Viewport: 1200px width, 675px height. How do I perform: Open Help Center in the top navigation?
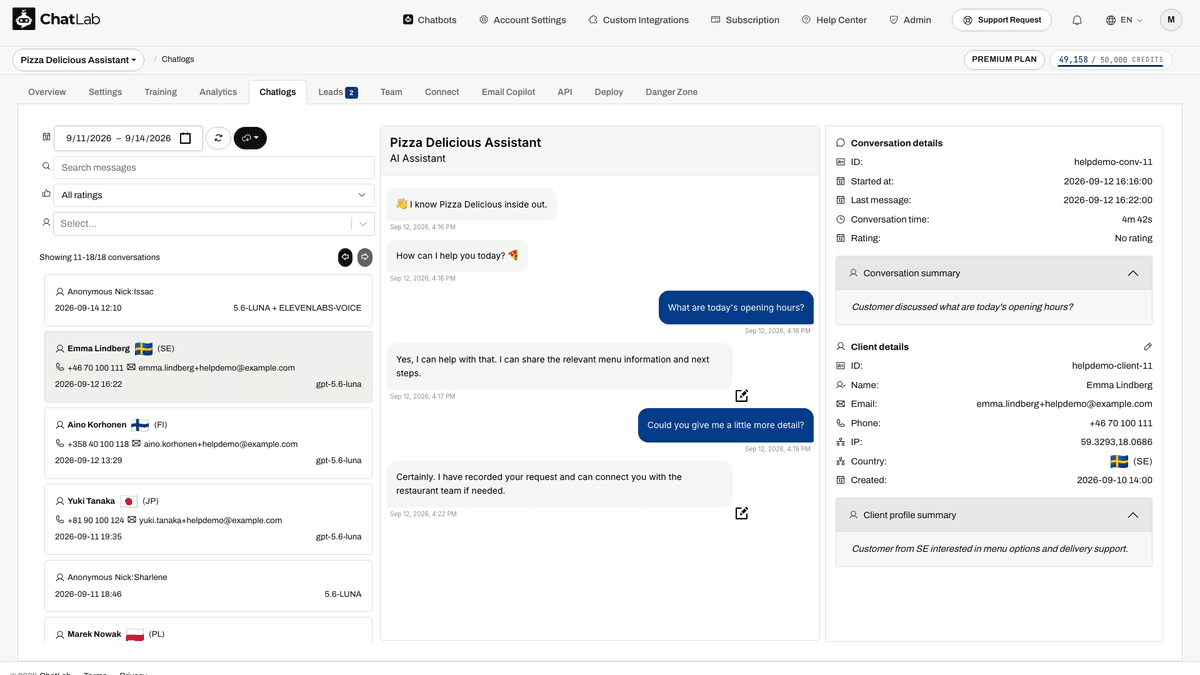[x=834, y=20]
